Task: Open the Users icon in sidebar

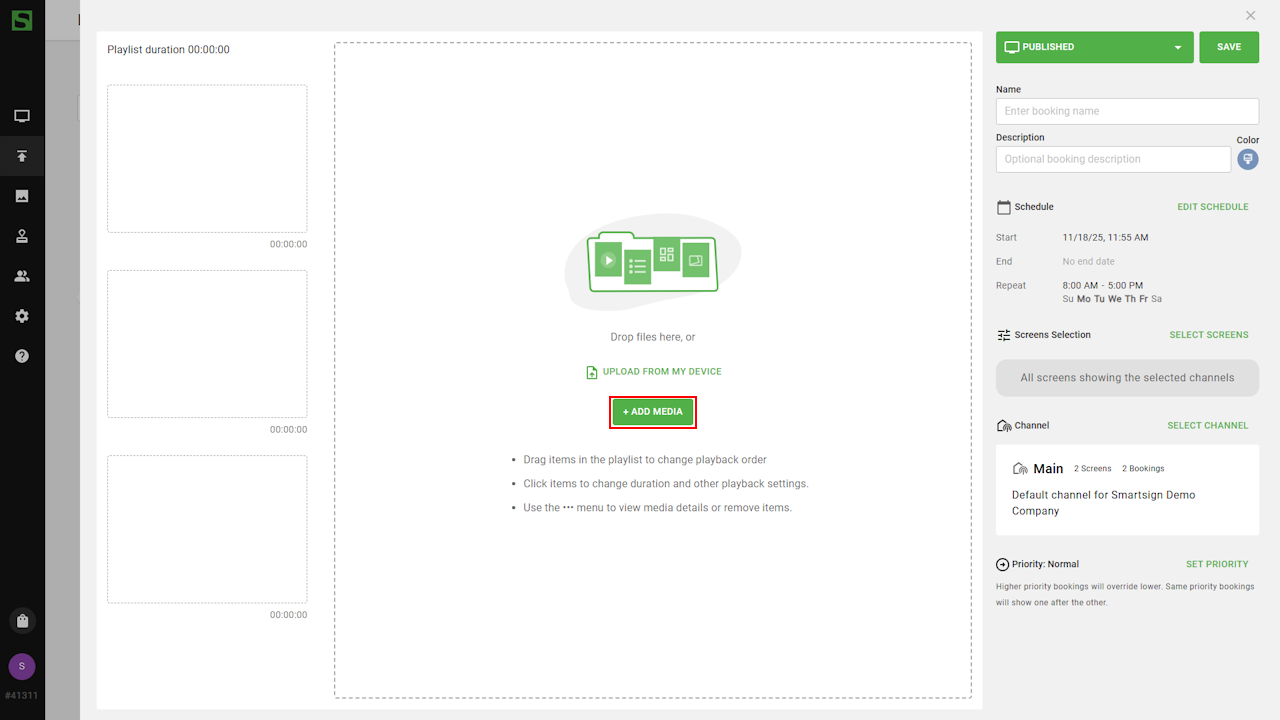Action: pyautogui.click(x=22, y=276)
